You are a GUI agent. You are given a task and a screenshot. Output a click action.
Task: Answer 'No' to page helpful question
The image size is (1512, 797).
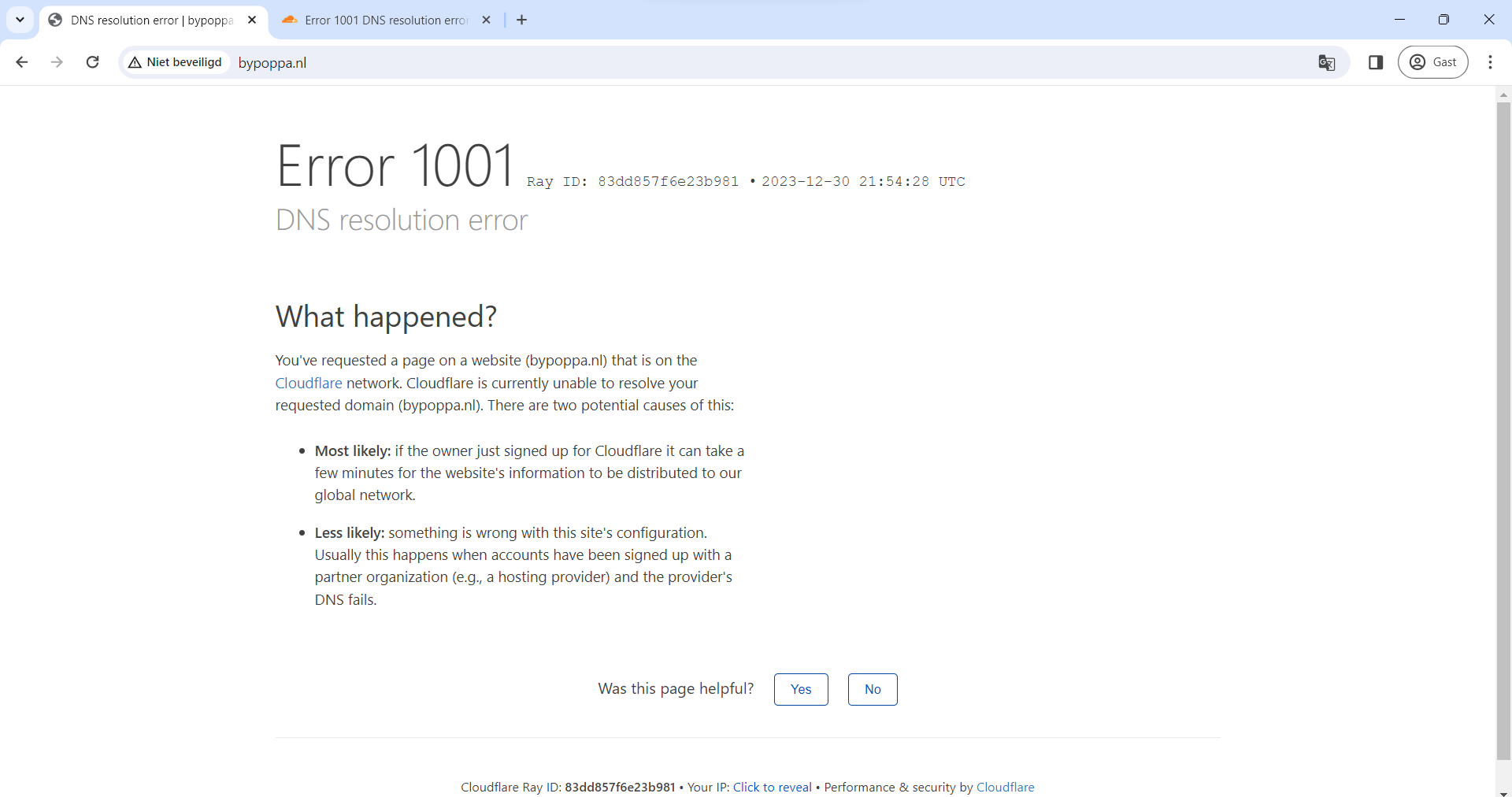click(873, 689)
